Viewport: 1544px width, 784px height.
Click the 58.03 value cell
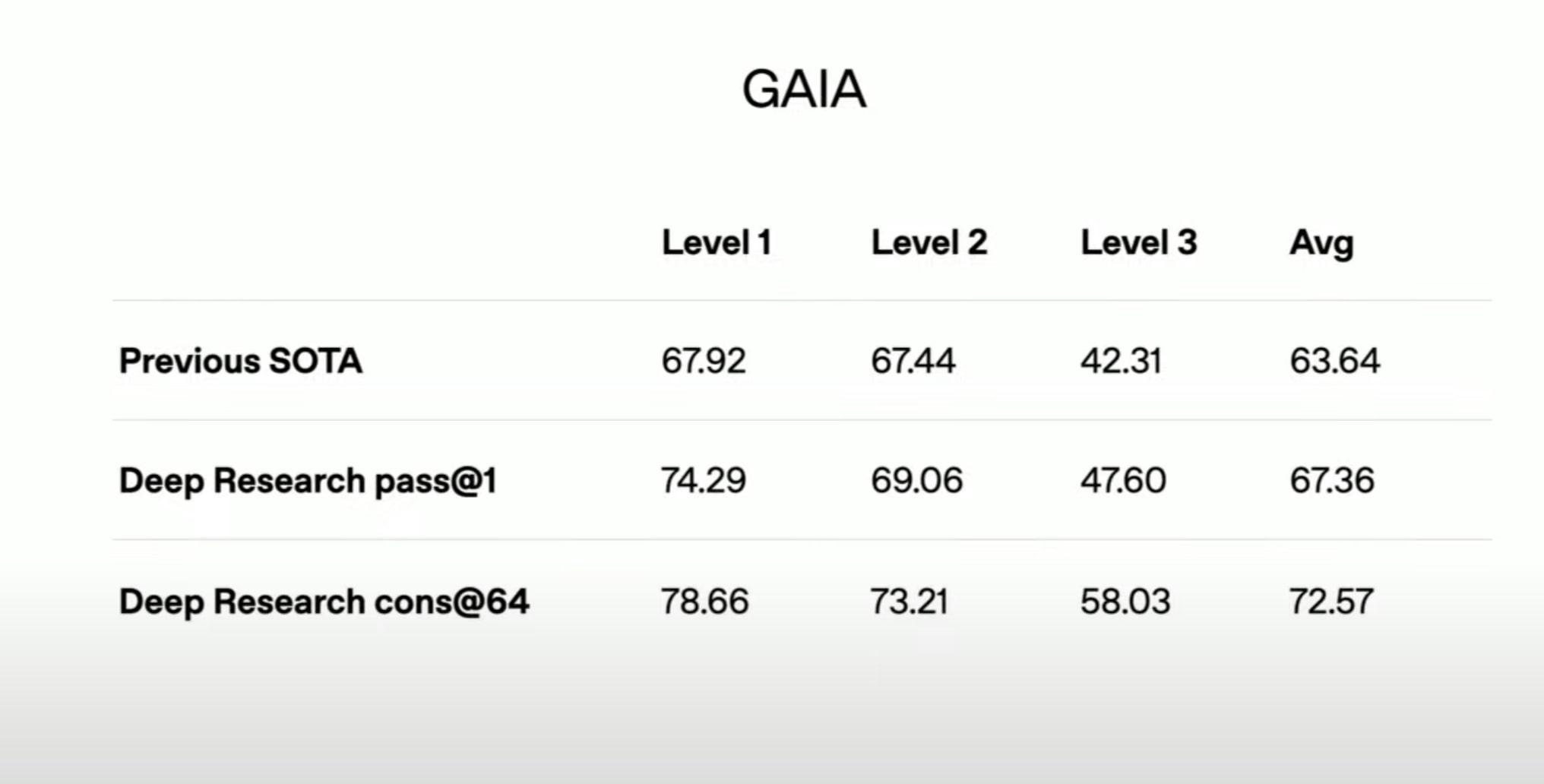(1125, 602)
